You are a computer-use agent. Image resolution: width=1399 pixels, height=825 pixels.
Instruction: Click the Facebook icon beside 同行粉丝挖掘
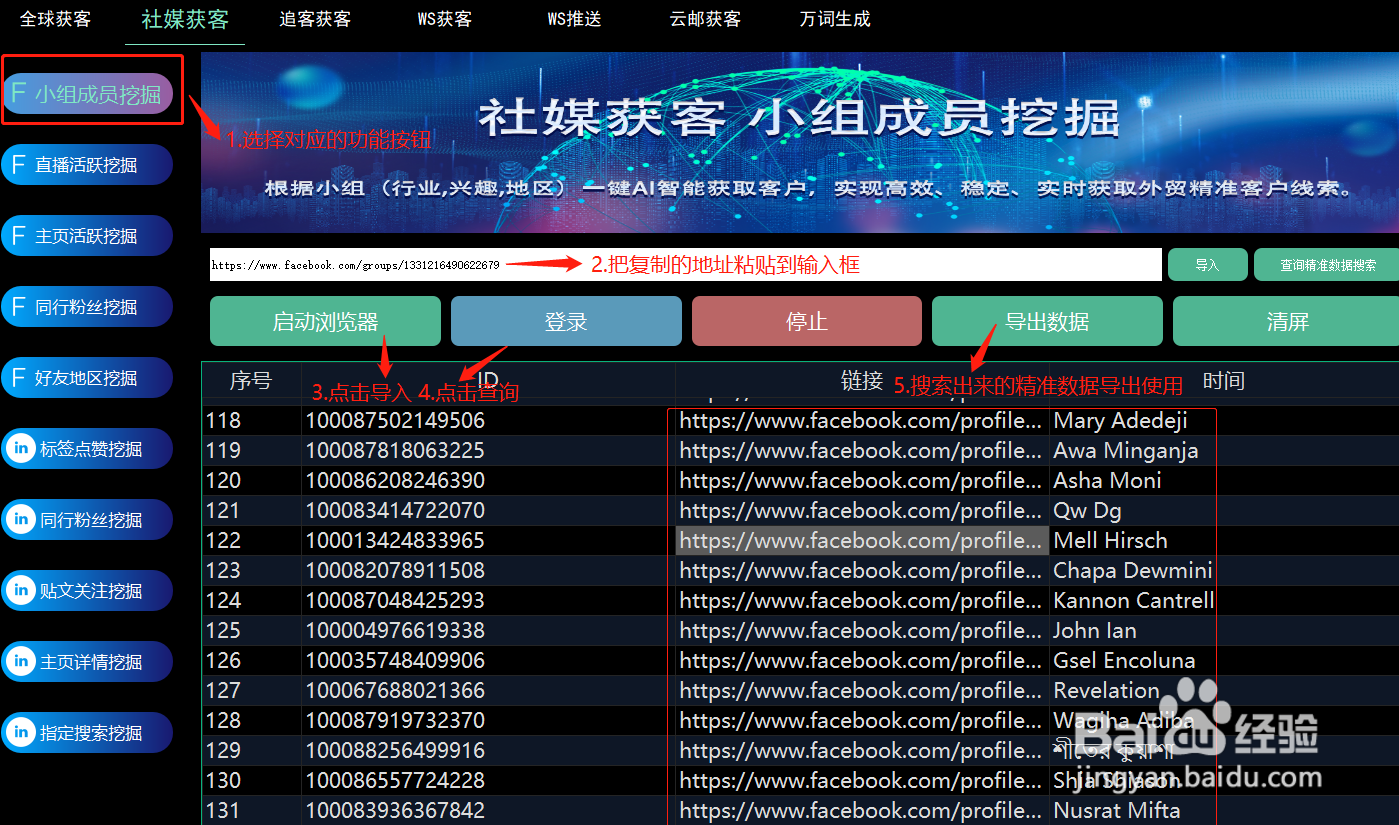(18, 307)
